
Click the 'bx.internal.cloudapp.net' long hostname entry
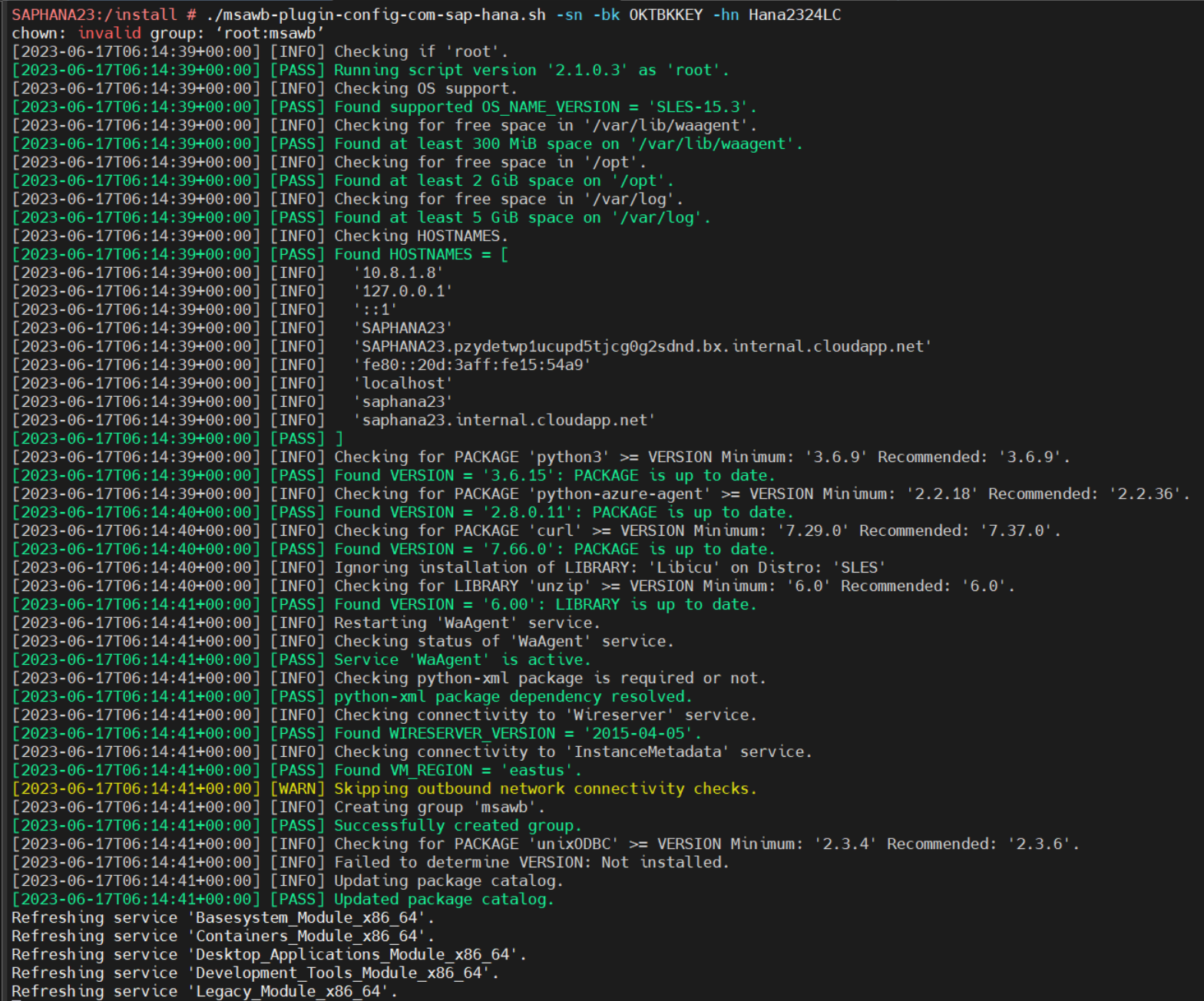click(x=643, y=346)
